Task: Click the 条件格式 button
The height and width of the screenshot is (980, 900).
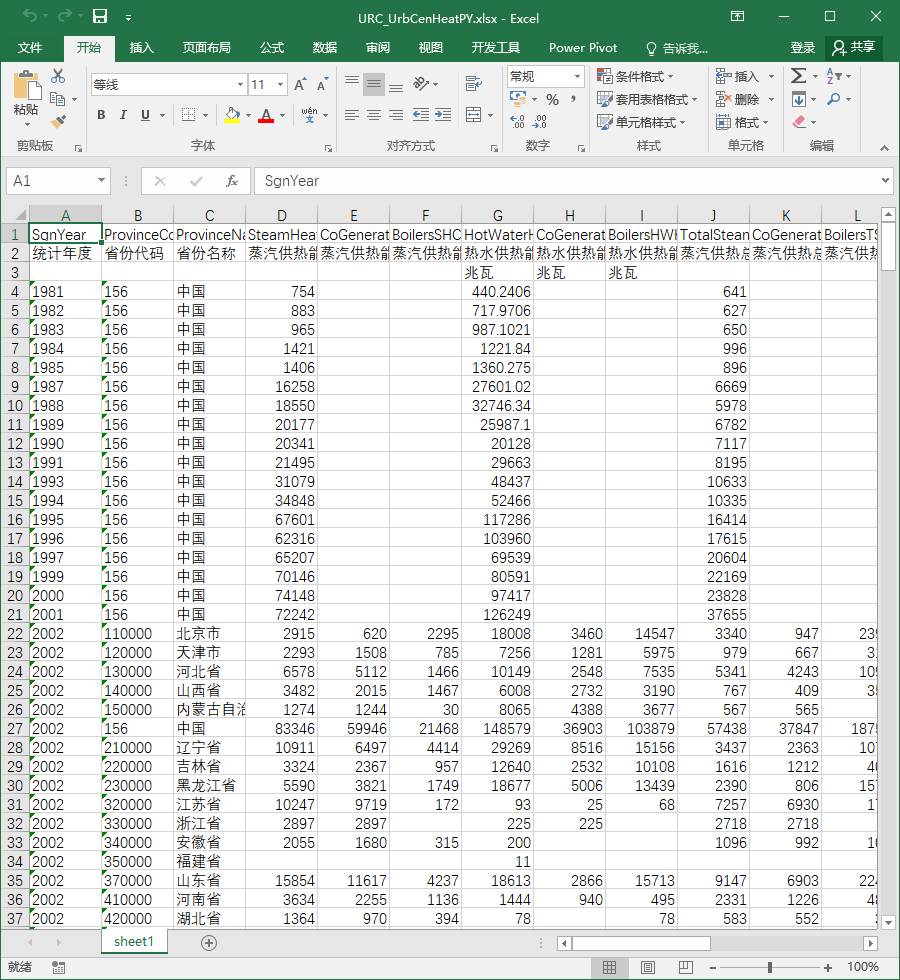Action: click(635, 76)
